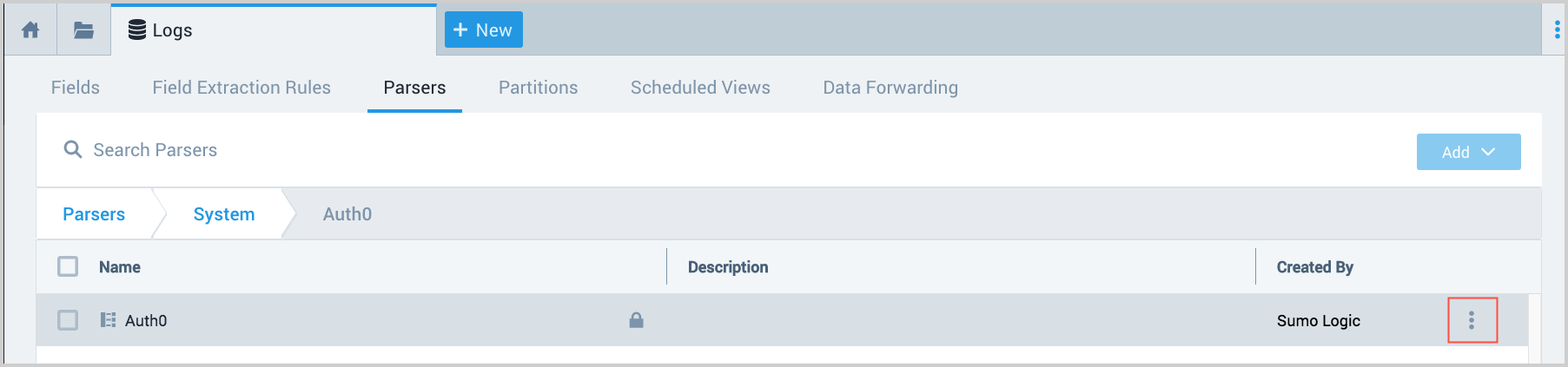Toggle the select-all checkbox in header
This screenshot has height=367, width=1568.
click(x=68, y=266)
